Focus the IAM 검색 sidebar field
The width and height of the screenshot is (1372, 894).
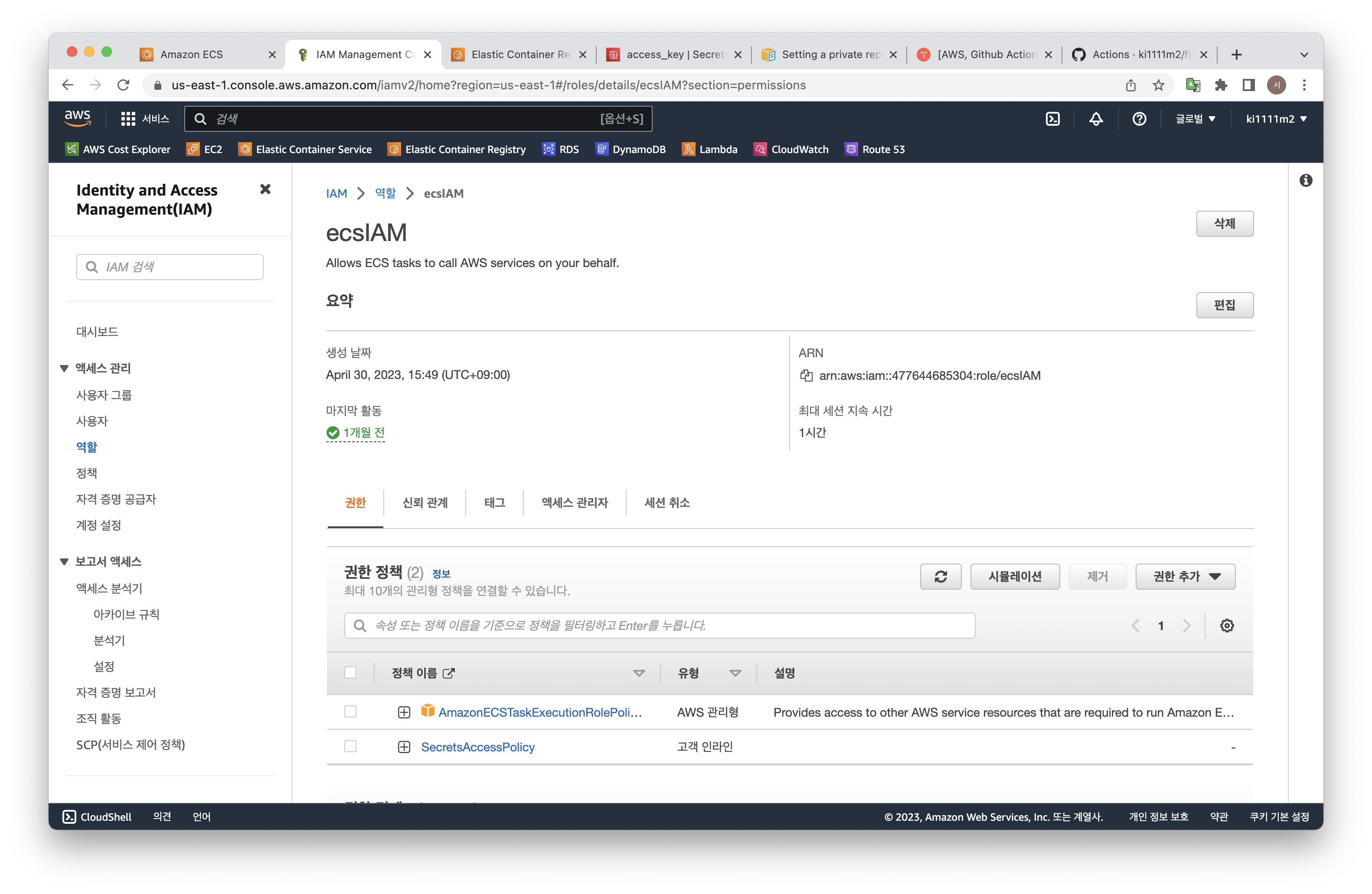(170, 267)
